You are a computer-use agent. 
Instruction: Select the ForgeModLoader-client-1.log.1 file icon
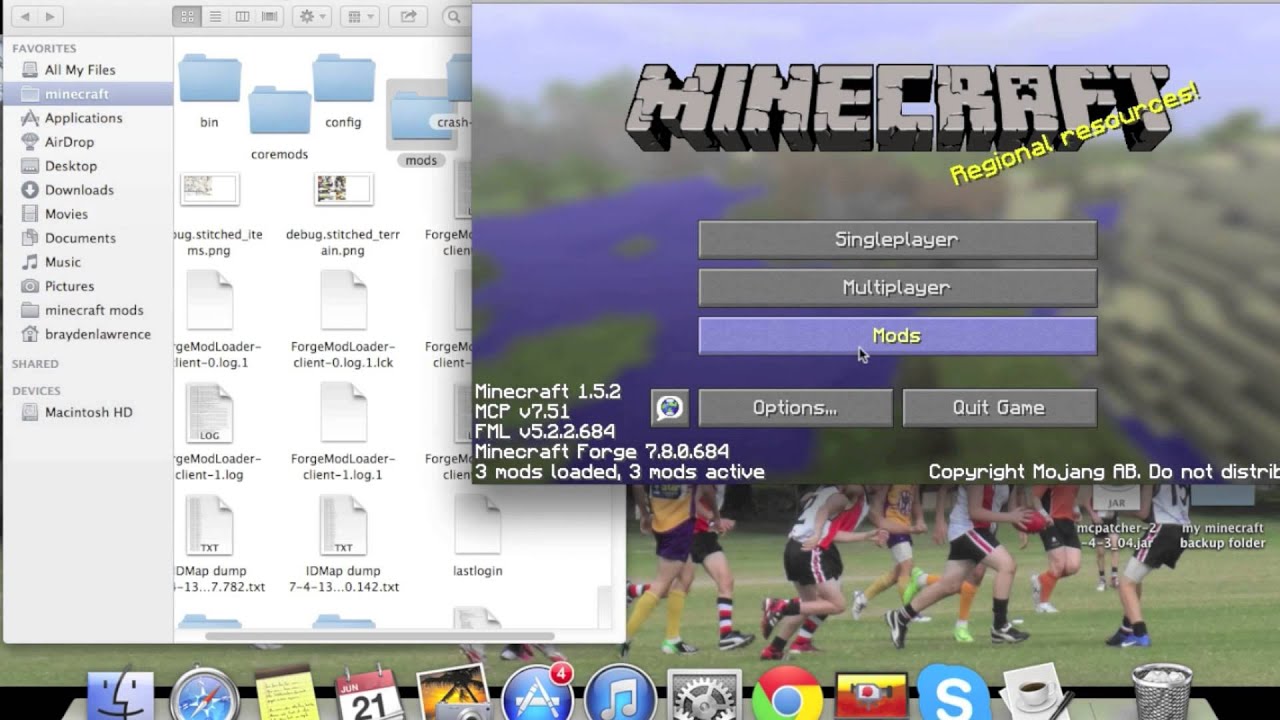343,412
